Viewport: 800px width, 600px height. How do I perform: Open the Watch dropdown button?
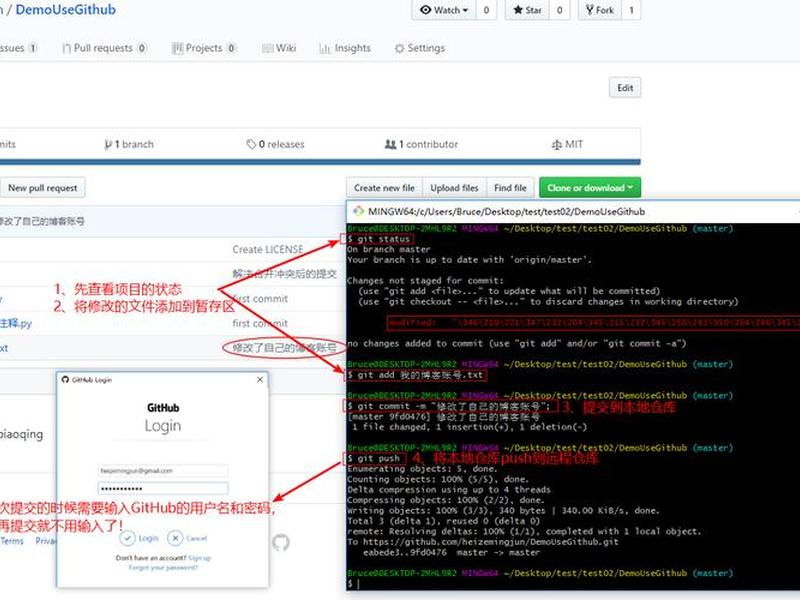click(444, 10)
